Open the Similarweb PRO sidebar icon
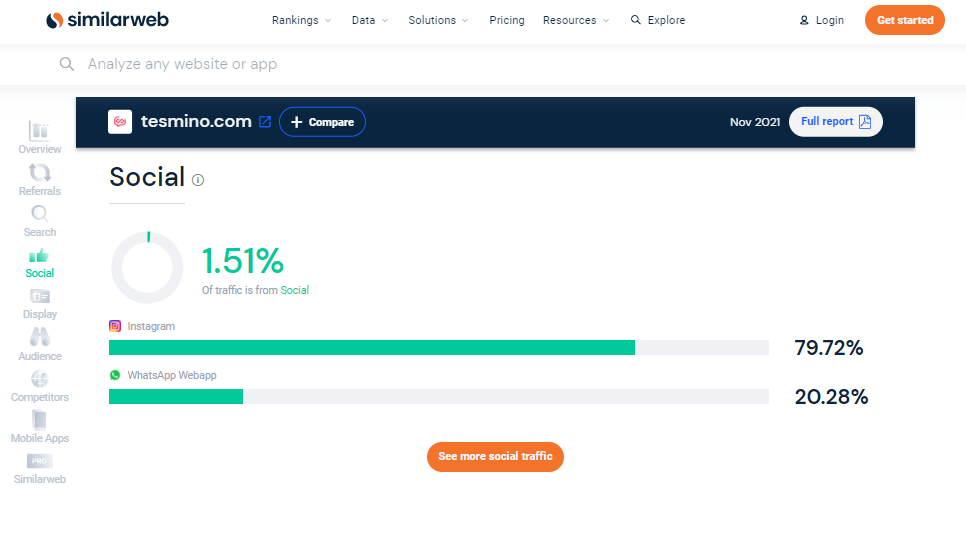This screenshot has width=966, height=556. (x=39, y=461)
